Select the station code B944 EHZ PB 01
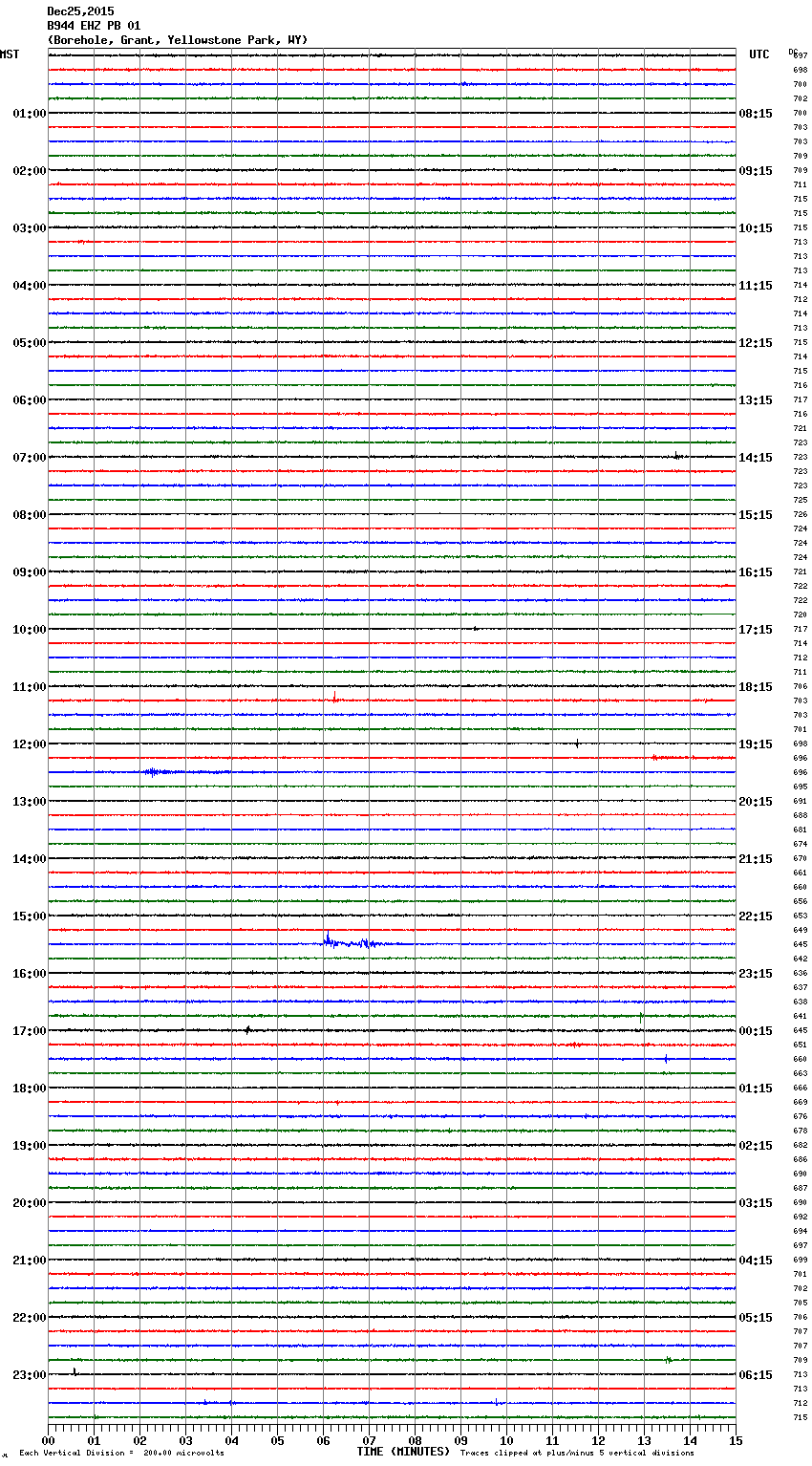The width and height of the screenshot is (812, 1466). click(94, 26)
